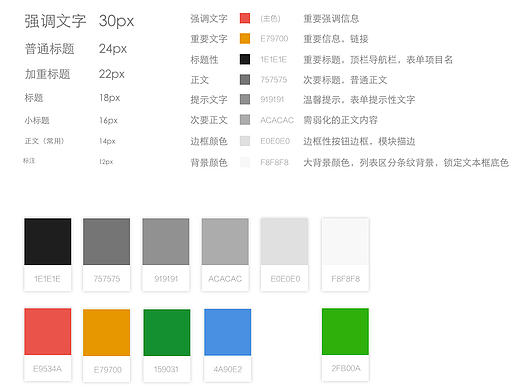Click the '(主色)' text
This screenshot has height=390, width=520.
(270, 19)
